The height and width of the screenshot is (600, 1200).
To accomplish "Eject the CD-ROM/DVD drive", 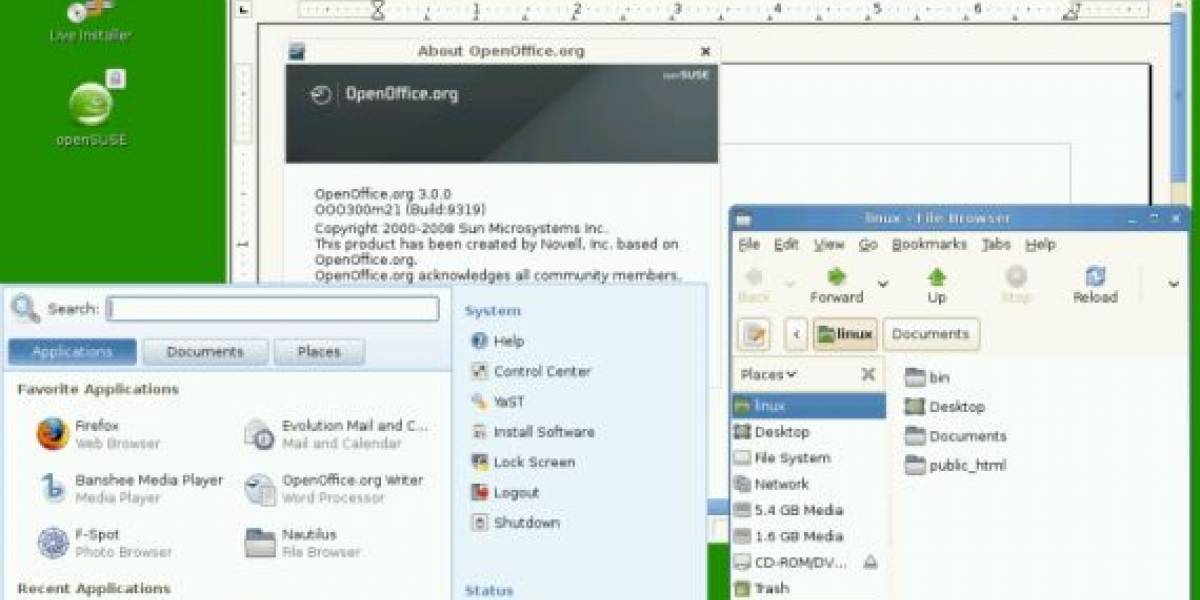I will pos(870,562).
